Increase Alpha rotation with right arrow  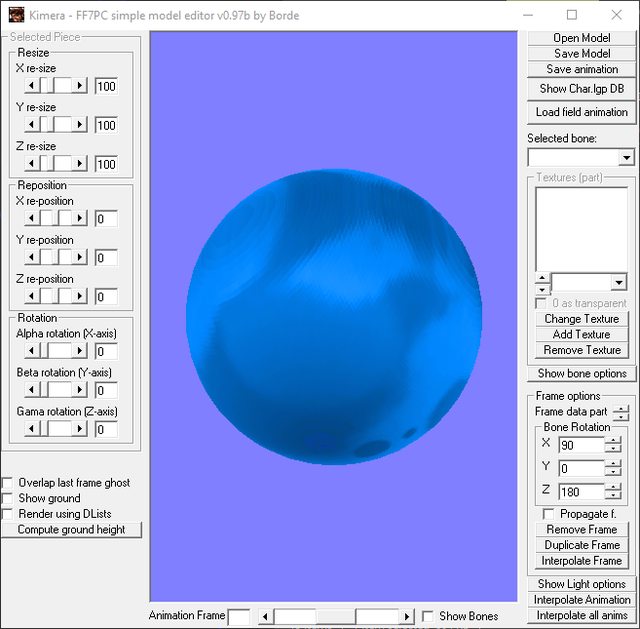(x=80, y=351)
